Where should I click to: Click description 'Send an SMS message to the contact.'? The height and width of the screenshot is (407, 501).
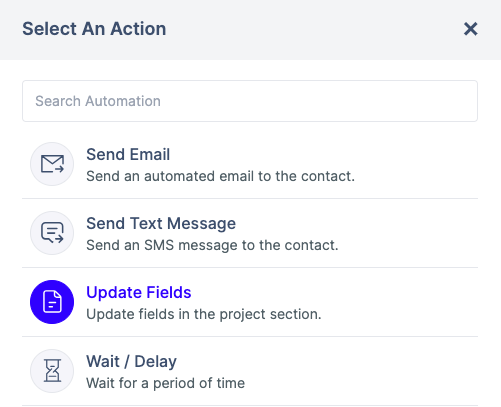[212, 245]
